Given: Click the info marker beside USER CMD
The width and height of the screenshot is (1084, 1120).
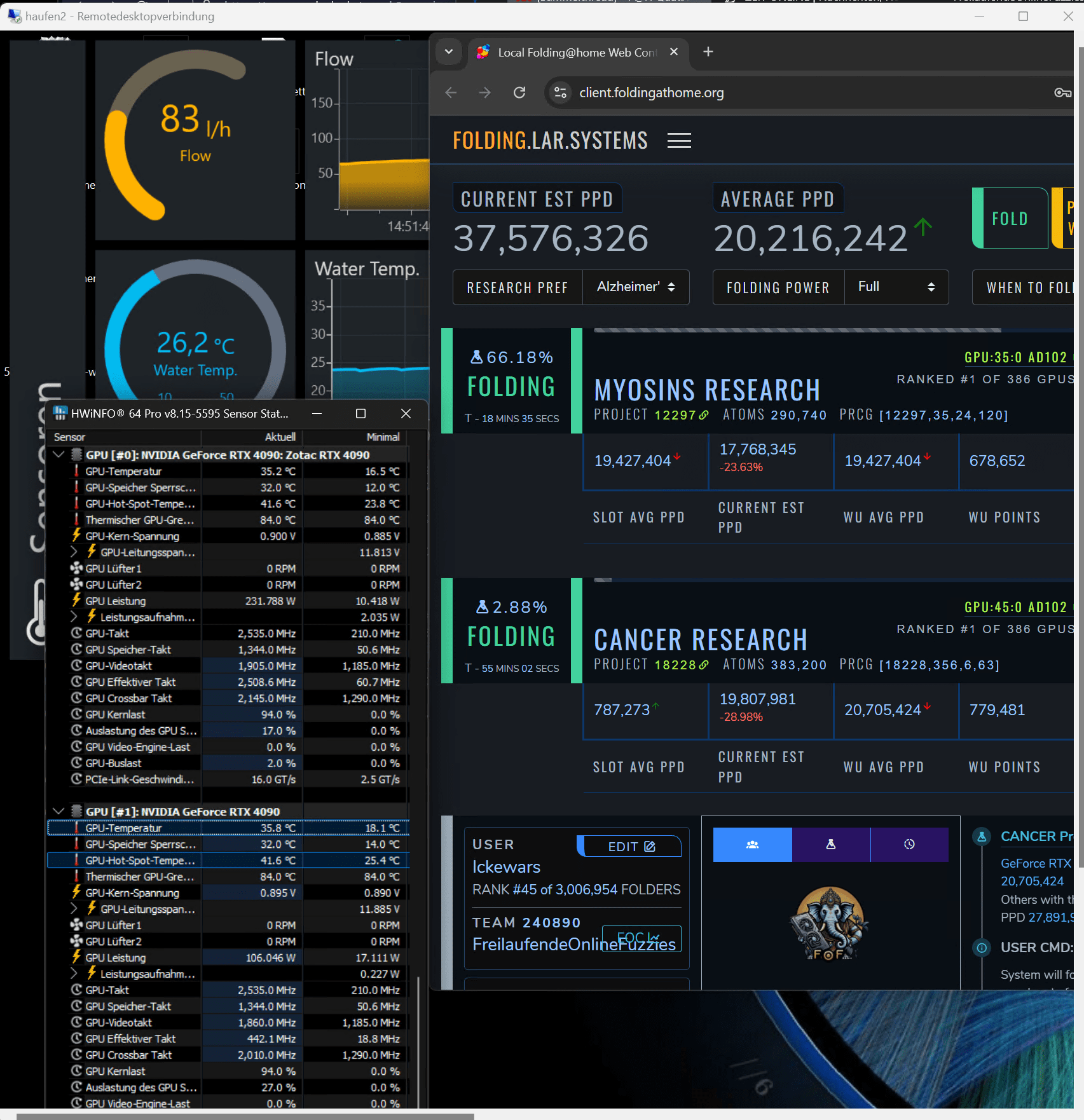Looking at the screenshot, I should click(982, 948).
